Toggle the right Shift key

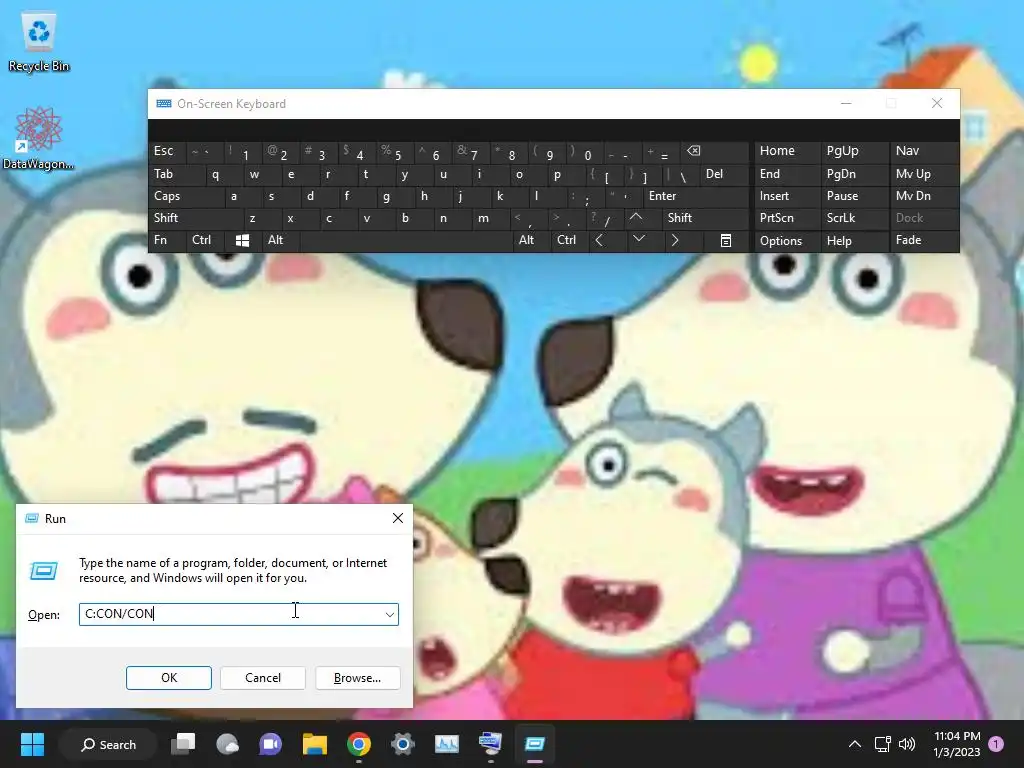point(706,217)
